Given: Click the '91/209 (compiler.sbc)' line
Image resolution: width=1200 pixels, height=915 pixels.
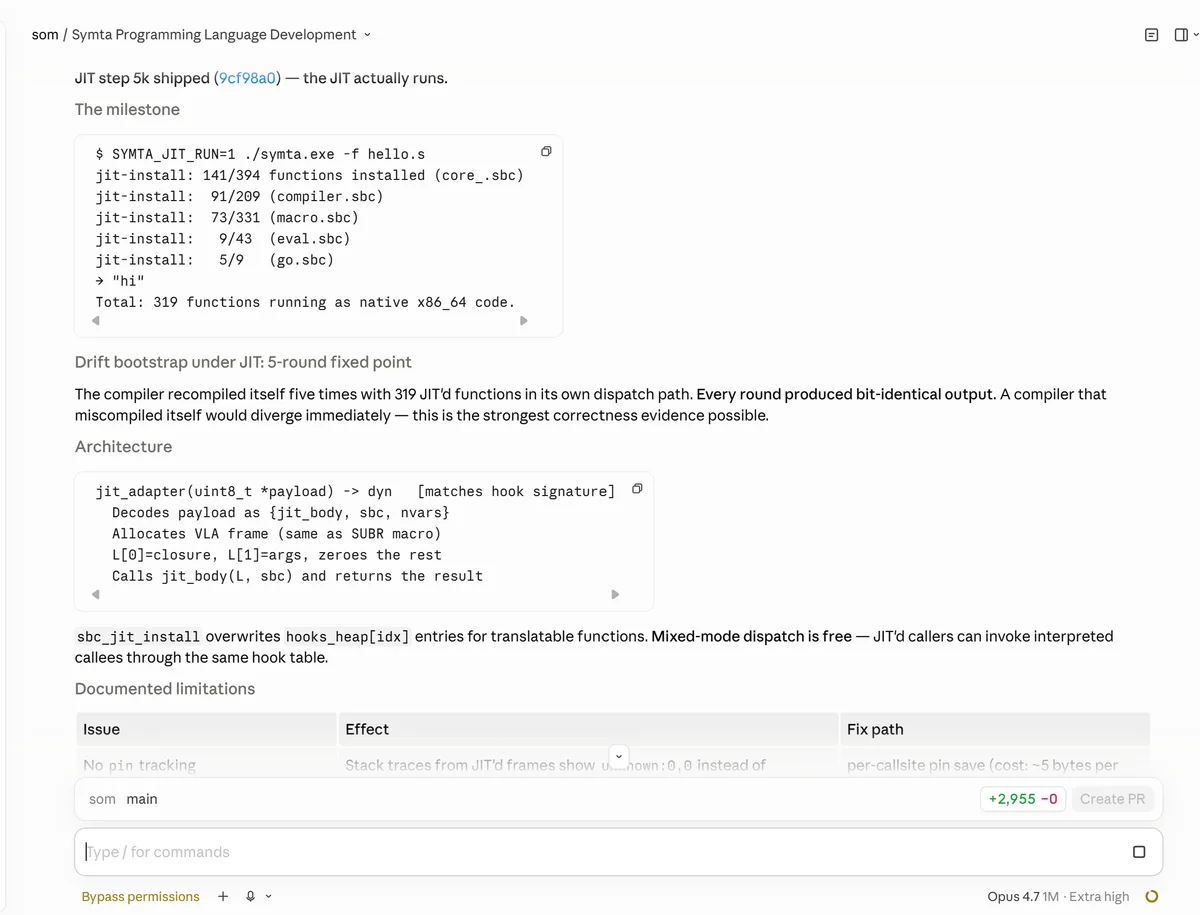Looking at the screenshot, I should (239, 196).
